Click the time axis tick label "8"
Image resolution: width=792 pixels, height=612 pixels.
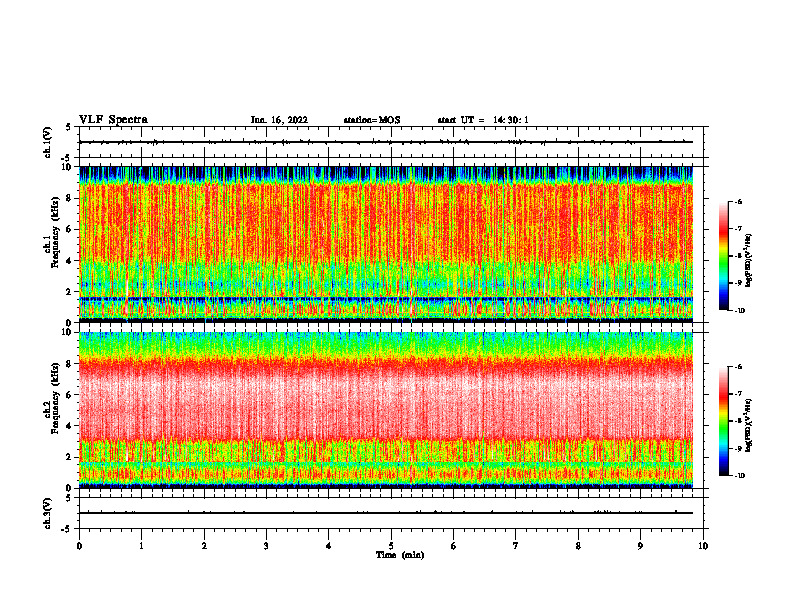(x=578, y=546)
